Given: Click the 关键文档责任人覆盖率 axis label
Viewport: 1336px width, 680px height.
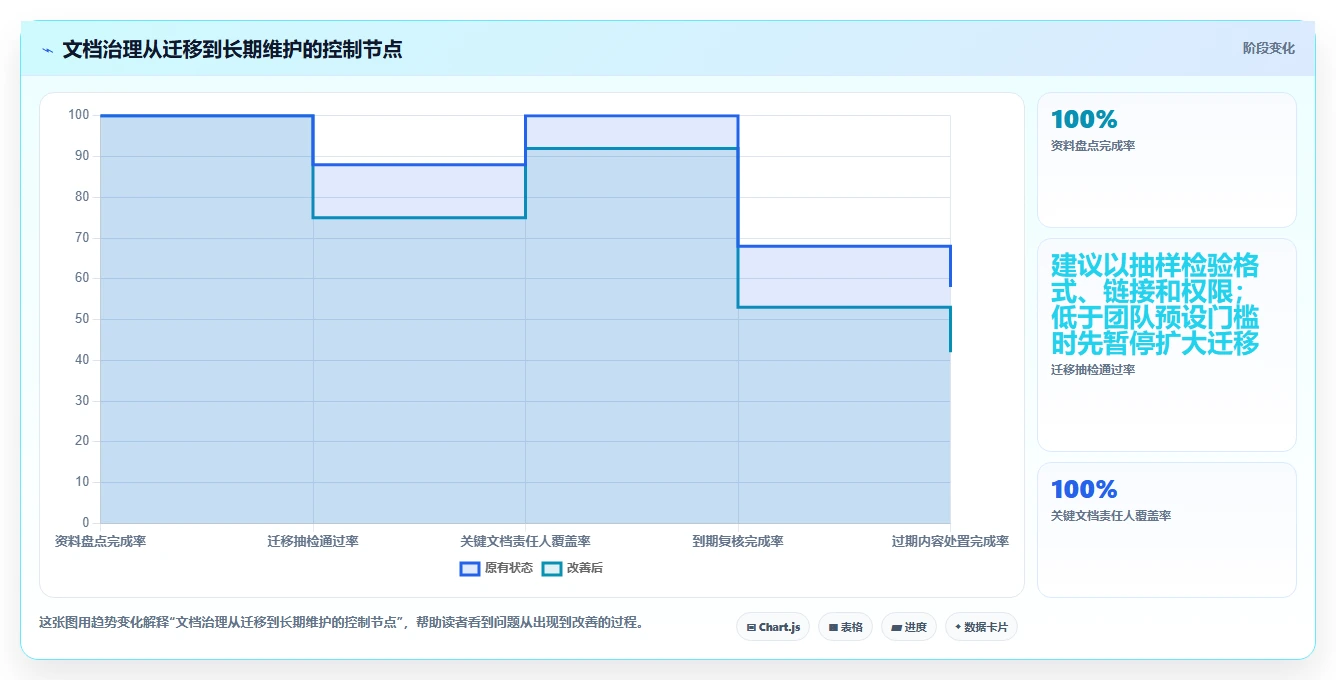Looking at the screenshot, I should [525, 541].
